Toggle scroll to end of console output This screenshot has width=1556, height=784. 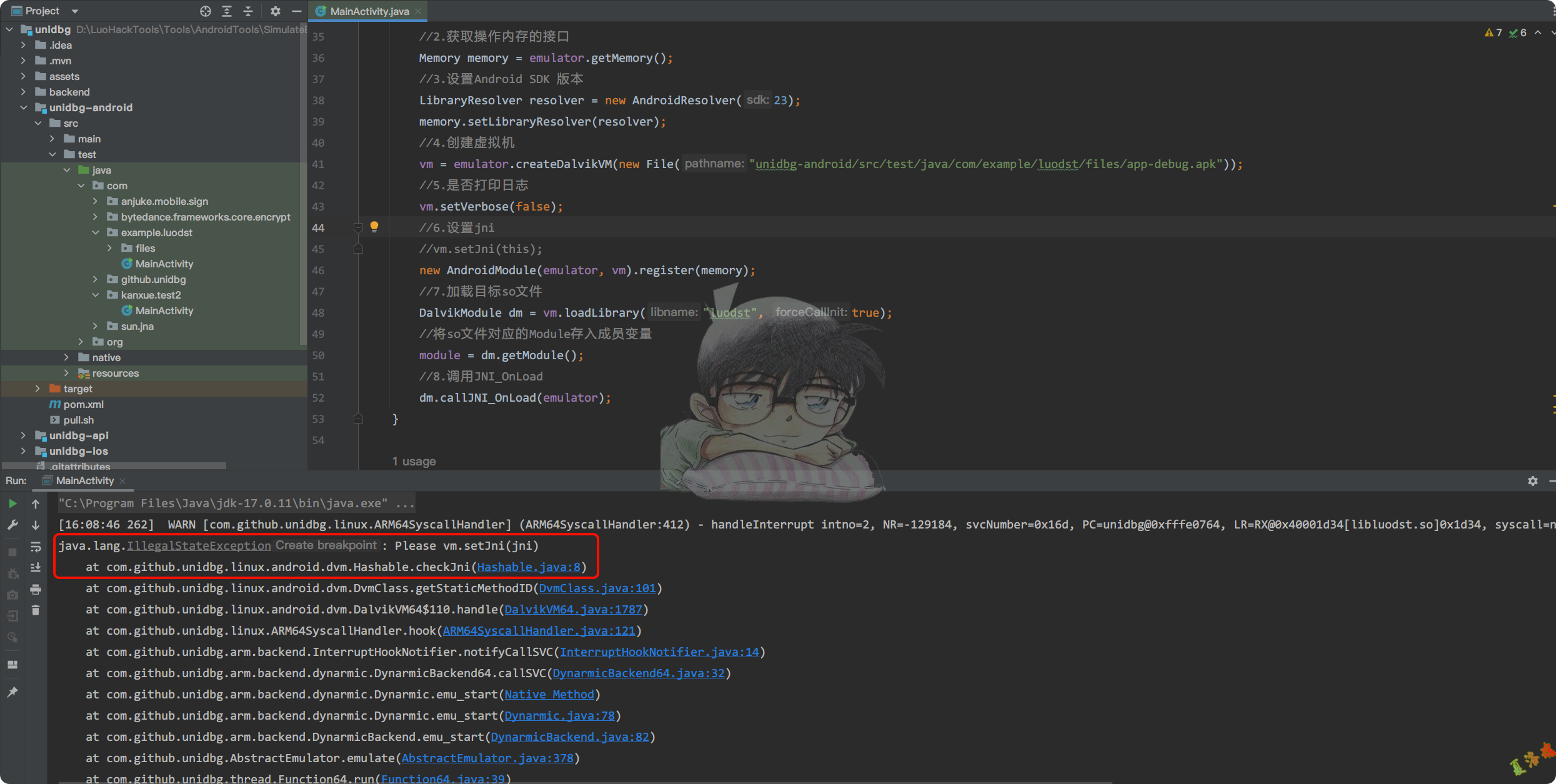coord(36,568)
